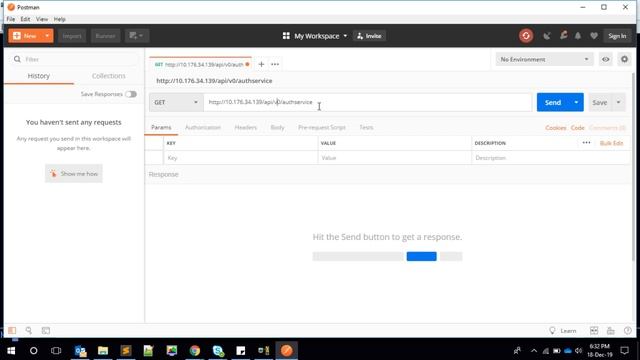Open the GET method dropdown
Image resolution: width=640 pixels, height=360 pixels.
[176, 102]
